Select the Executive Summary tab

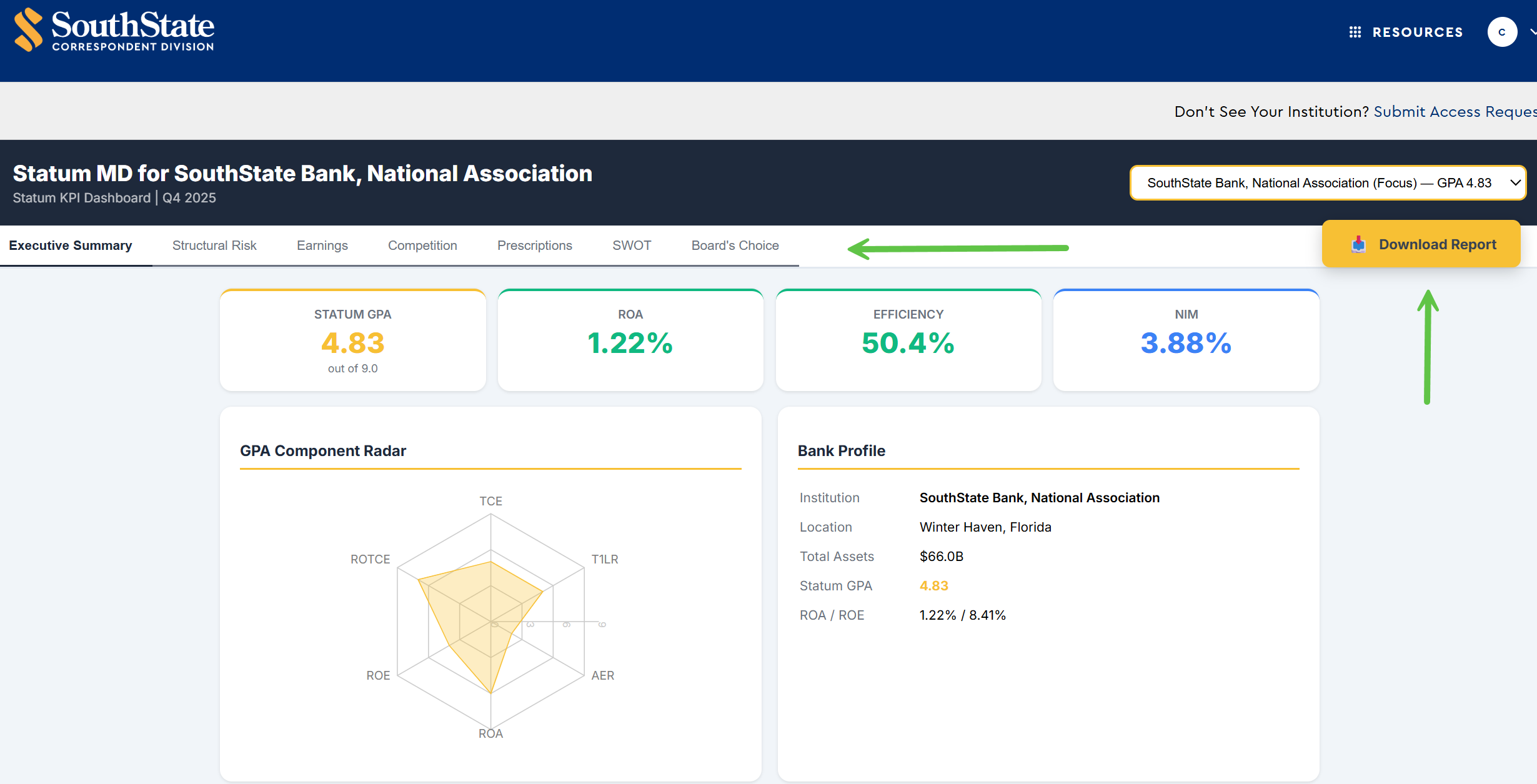[71, 246]
